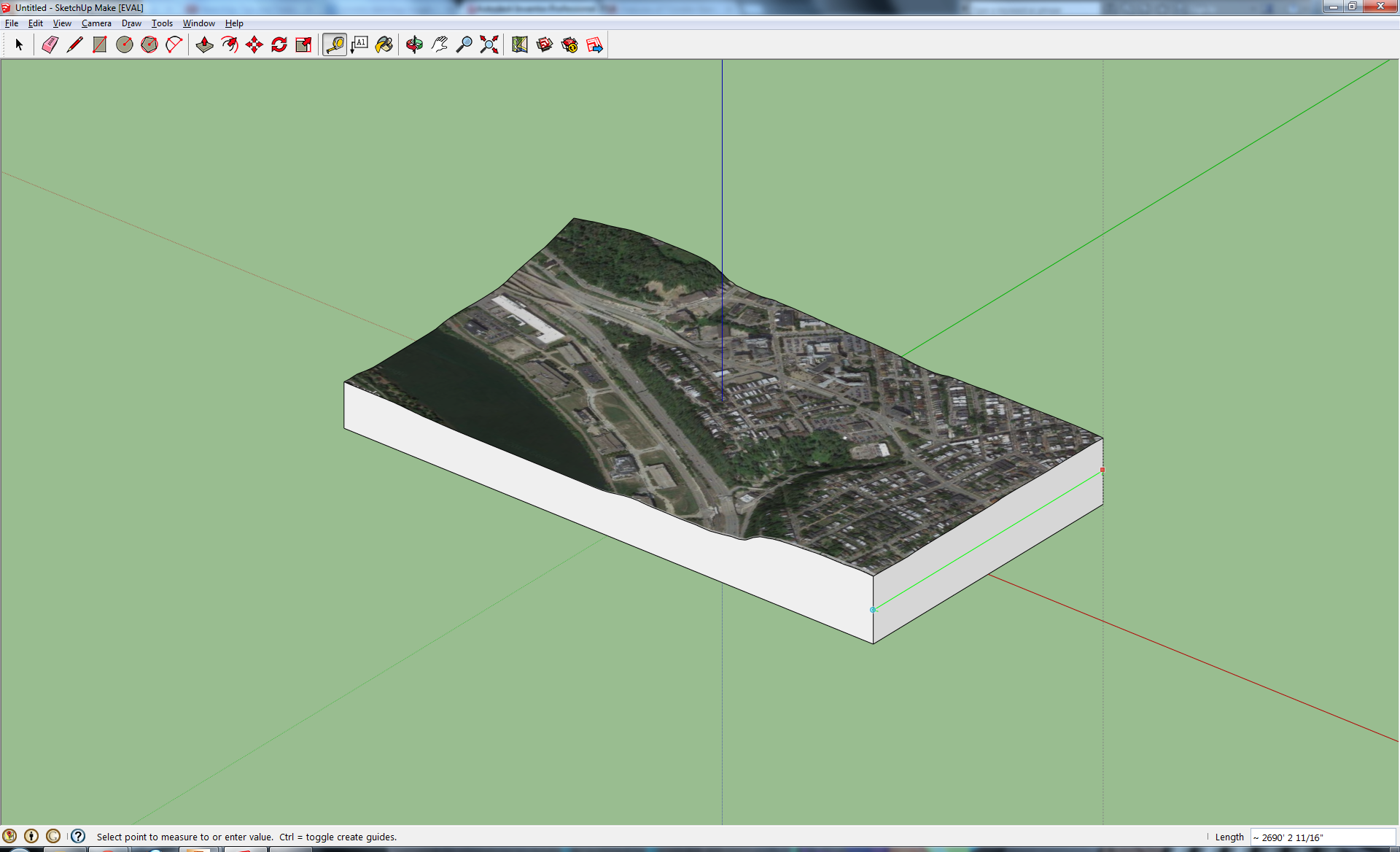
Task: Select the Eraser tool
Action: point(50,44)
